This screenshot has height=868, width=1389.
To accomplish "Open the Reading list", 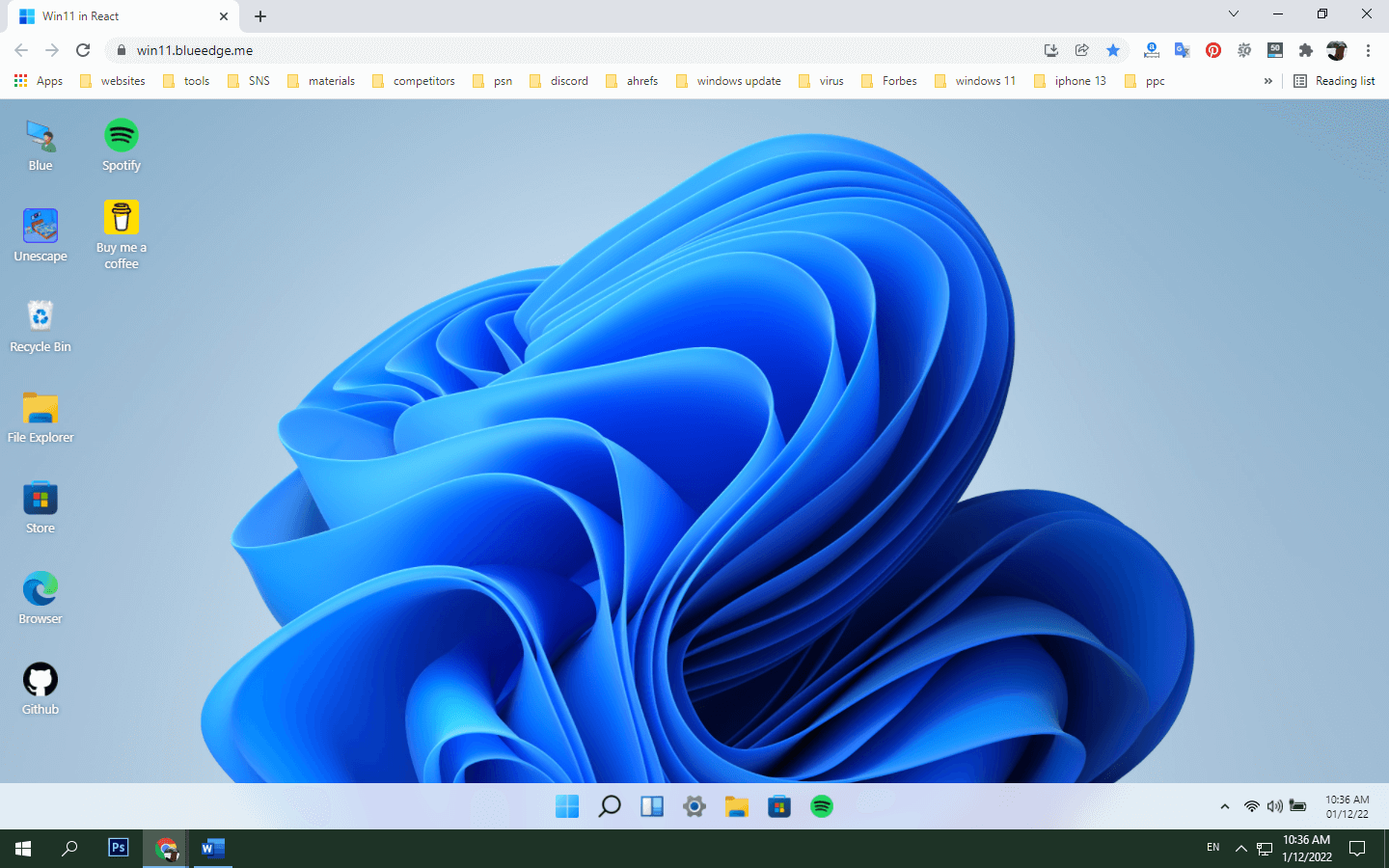I will [1335, 81].
